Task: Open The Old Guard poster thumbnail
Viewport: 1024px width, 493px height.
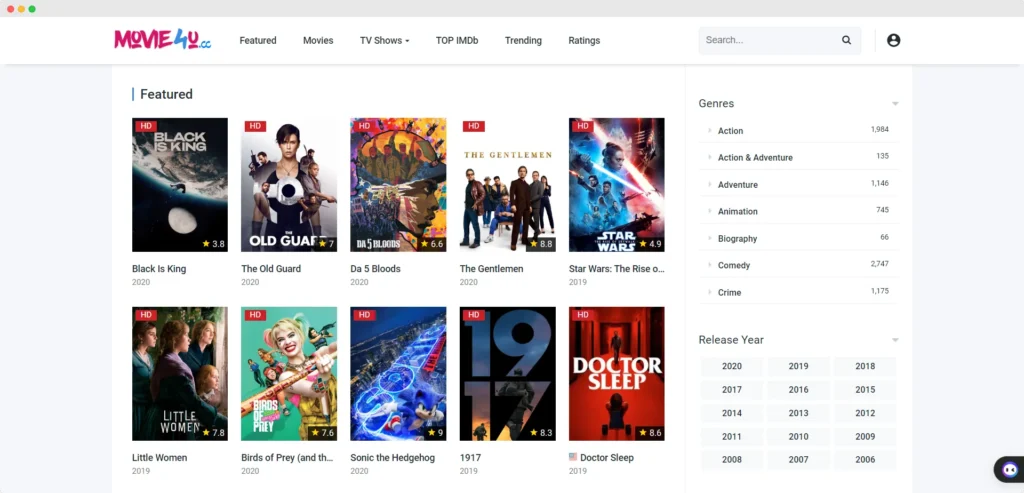Action: point(289,185)
